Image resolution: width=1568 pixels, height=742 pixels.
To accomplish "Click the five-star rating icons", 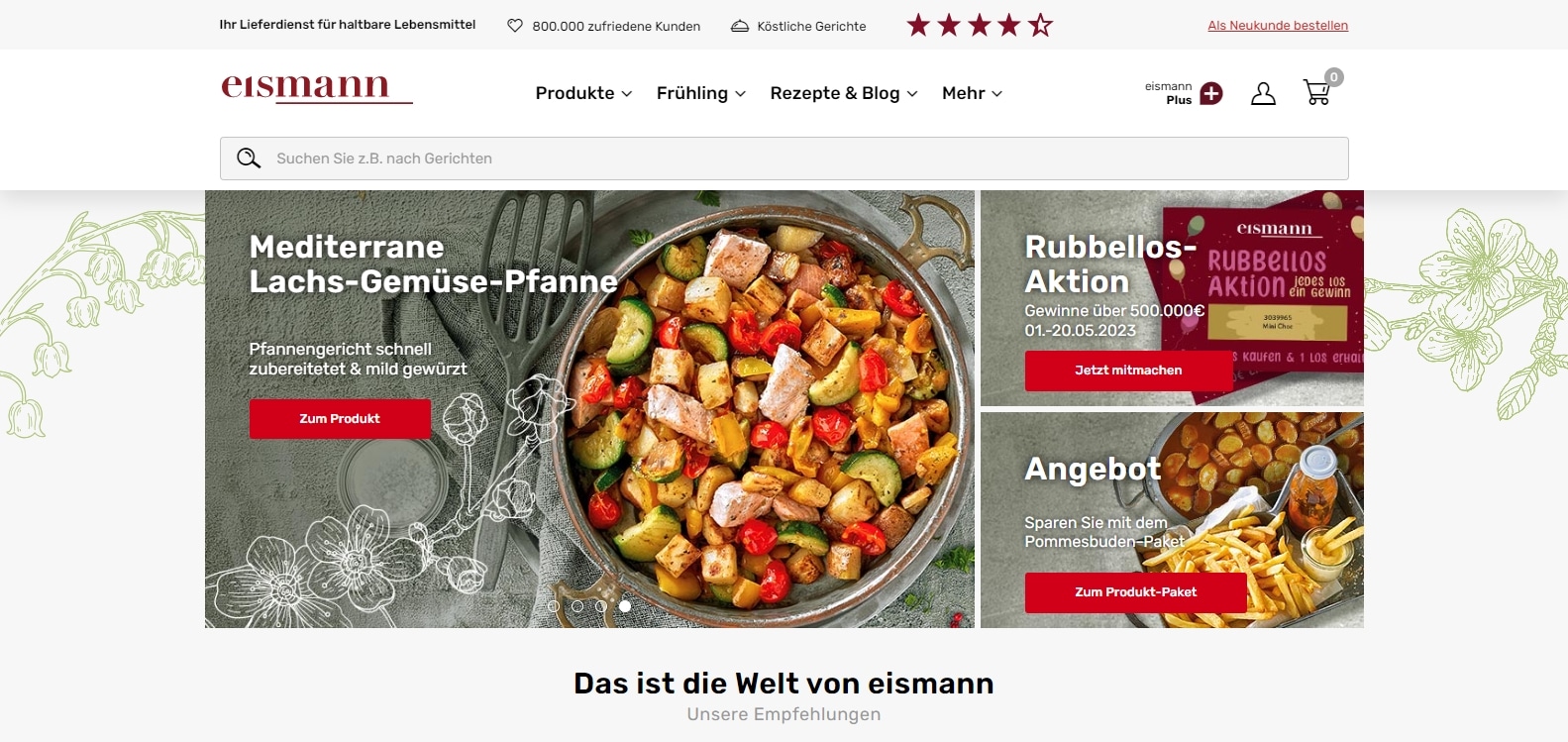I will point(980,25).
